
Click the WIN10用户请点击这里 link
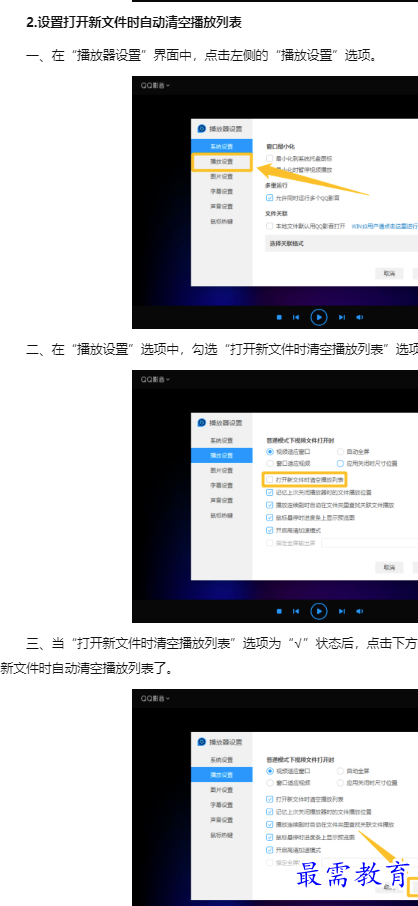point(384,226)
